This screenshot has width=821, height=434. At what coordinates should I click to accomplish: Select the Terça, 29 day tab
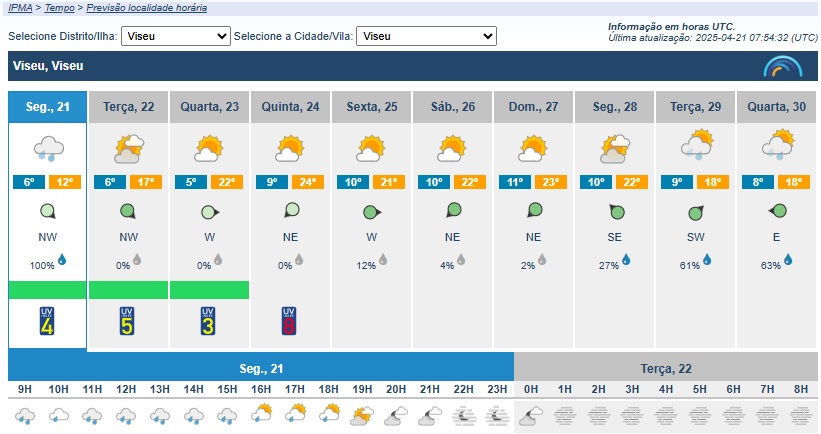[696, 107]
